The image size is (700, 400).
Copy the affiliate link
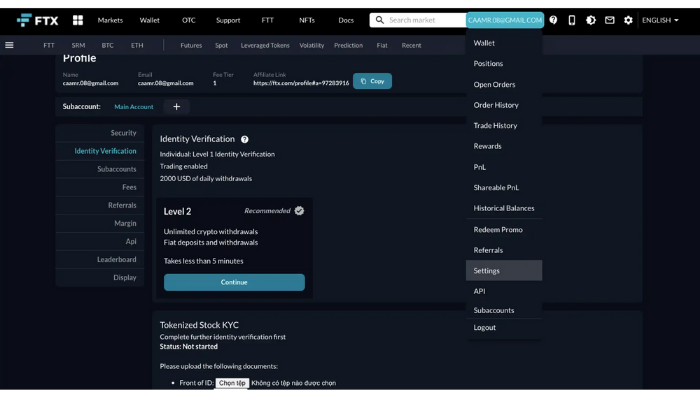click(x=372, y=81)
